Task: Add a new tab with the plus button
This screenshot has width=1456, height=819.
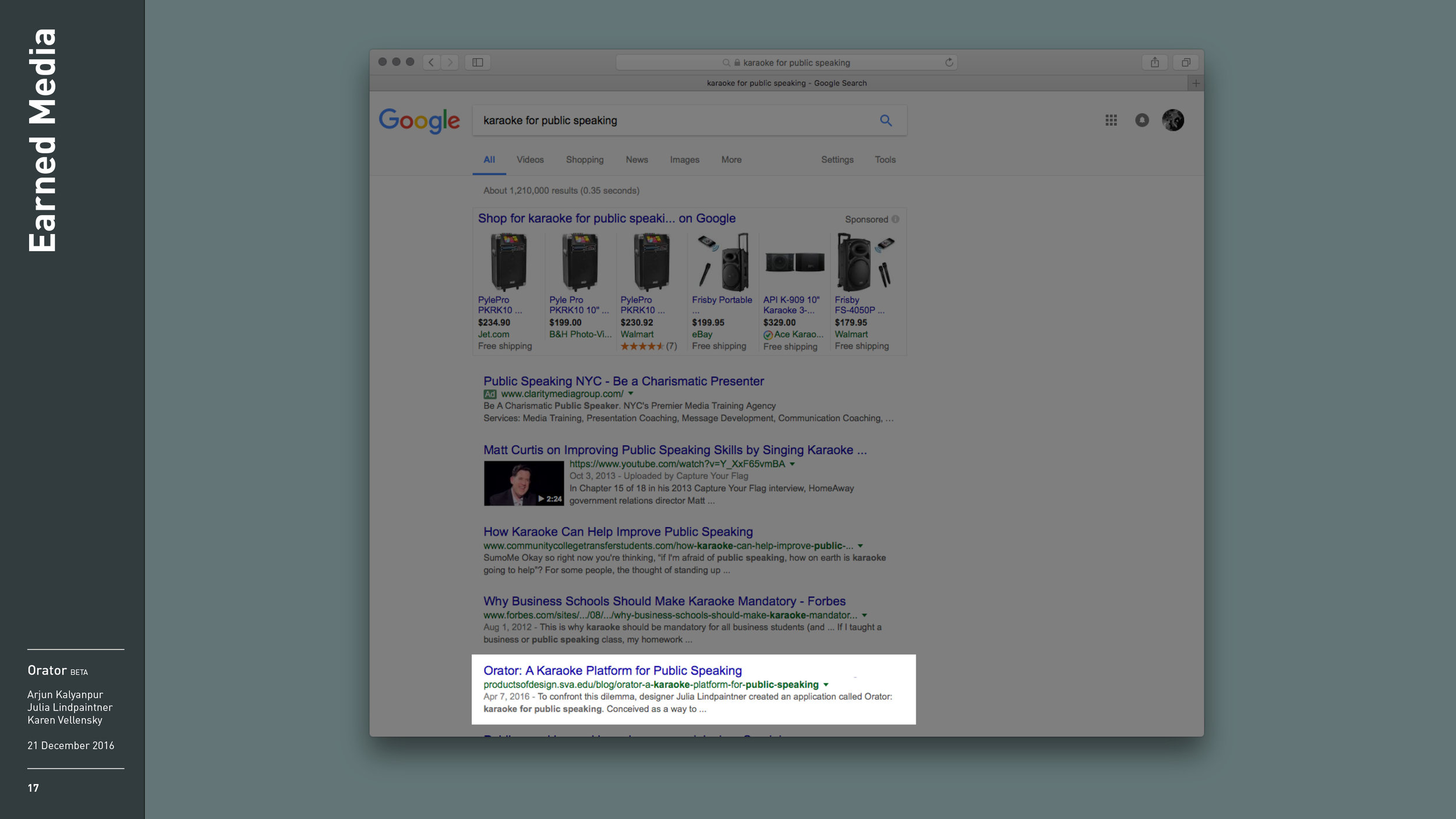Action: (1196, 83)
